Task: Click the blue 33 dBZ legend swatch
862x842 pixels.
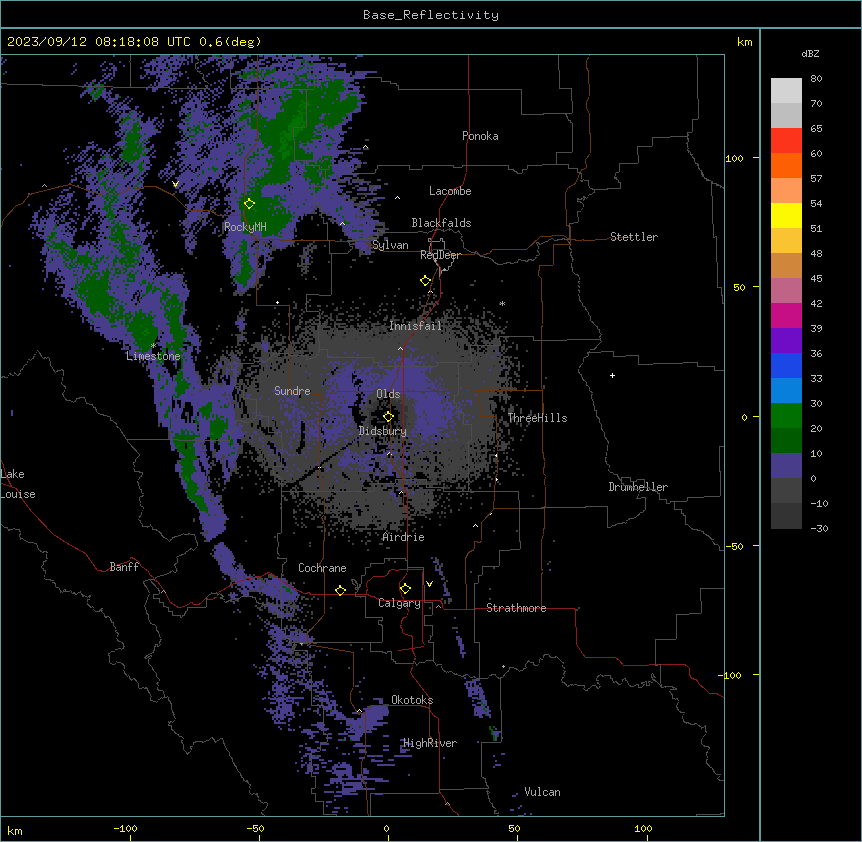Action: click(786, 365)
